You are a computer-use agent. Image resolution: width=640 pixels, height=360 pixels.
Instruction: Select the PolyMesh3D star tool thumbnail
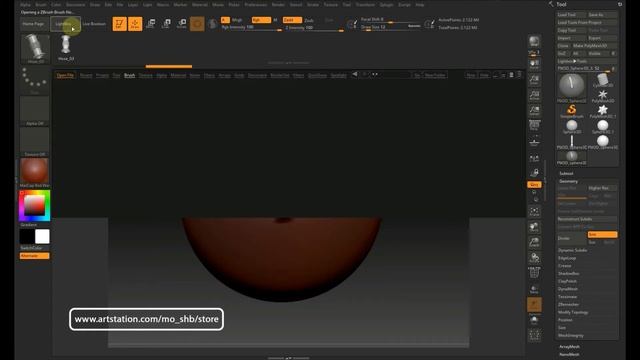602,96
